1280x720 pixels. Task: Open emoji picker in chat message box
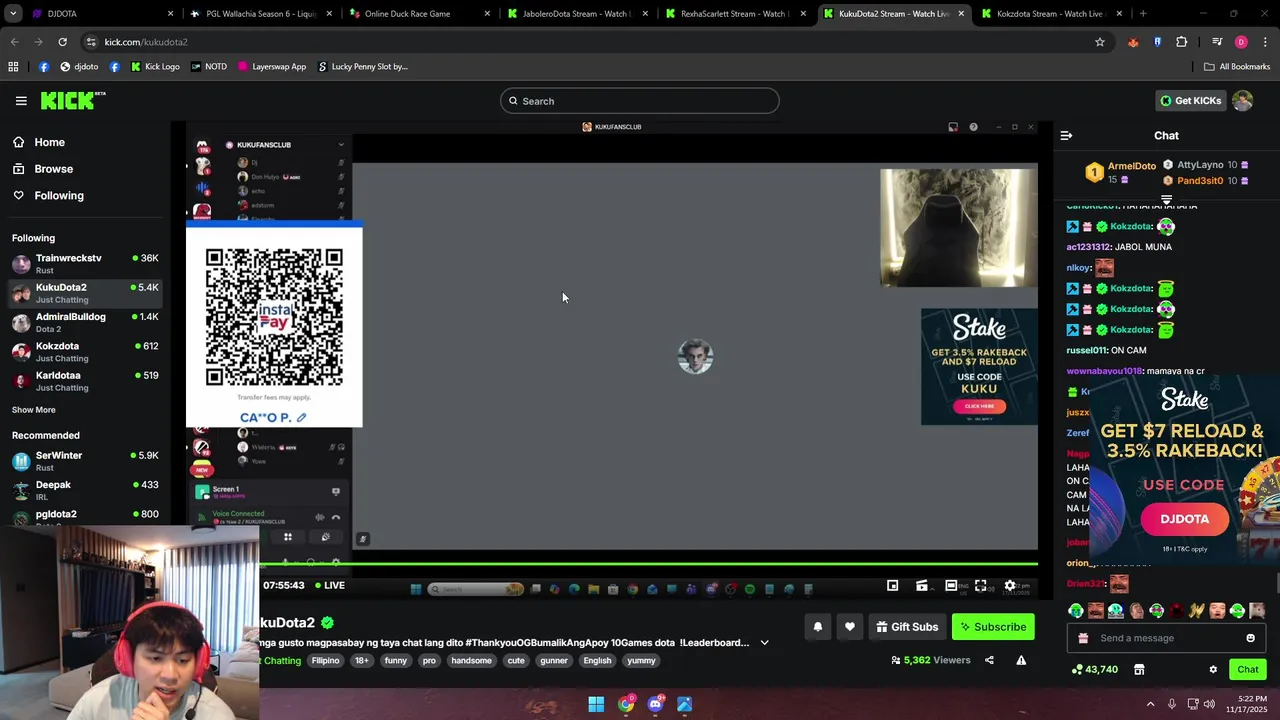coord(1250,638)
